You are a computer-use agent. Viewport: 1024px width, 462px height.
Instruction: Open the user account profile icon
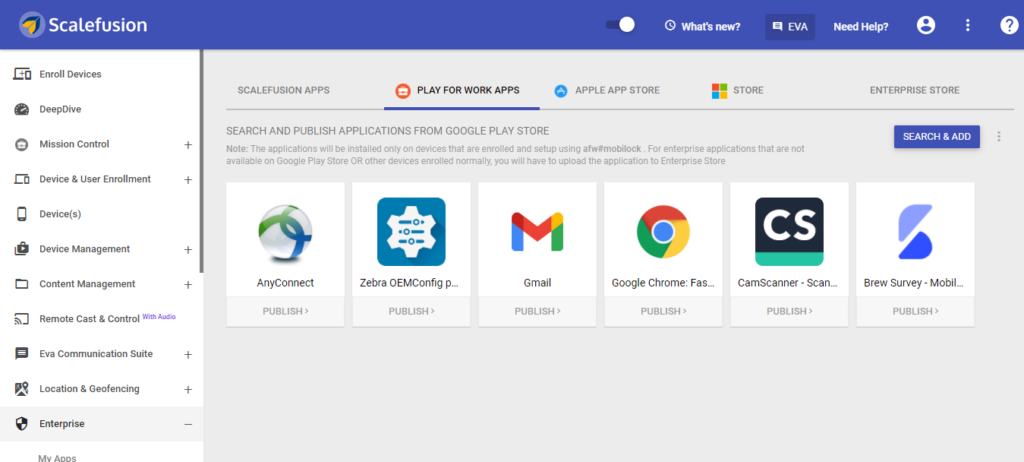point(925,25)
